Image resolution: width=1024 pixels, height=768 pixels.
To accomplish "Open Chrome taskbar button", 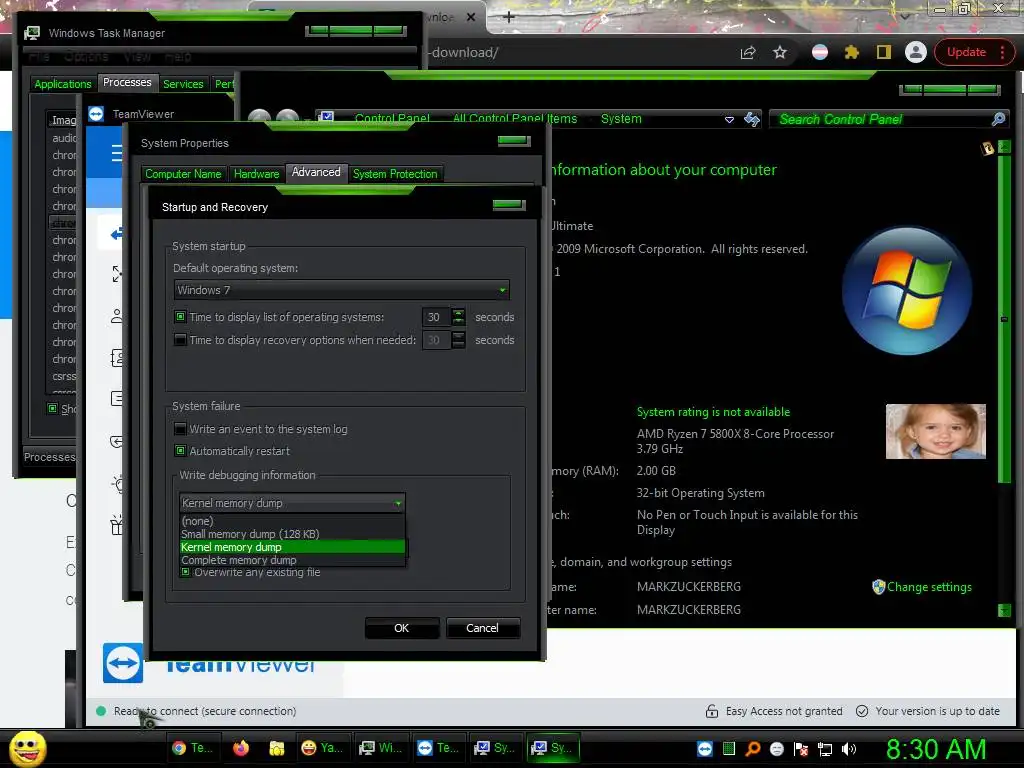I will 192,748.
